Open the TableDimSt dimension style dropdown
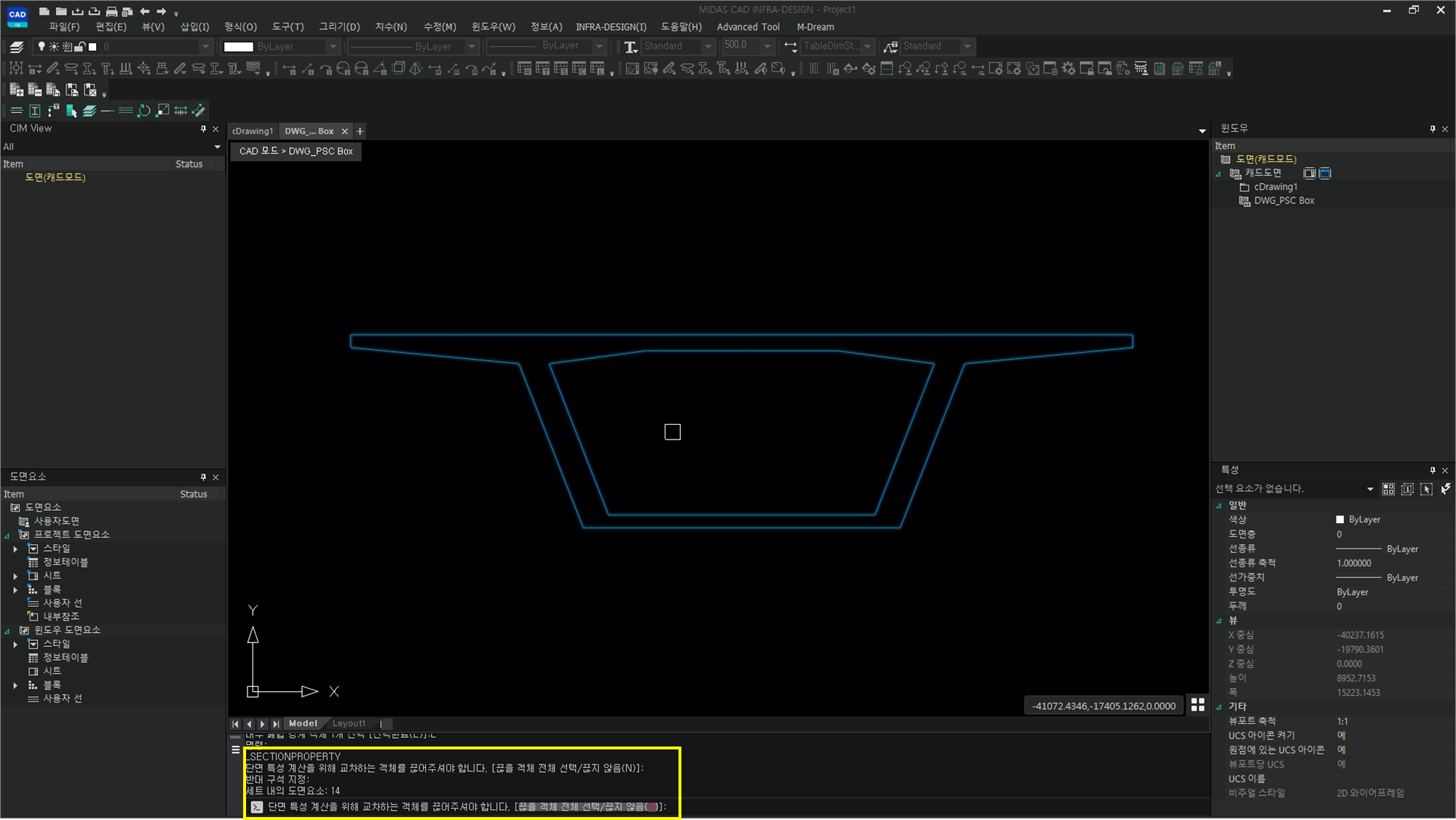 tap(867, 47)
